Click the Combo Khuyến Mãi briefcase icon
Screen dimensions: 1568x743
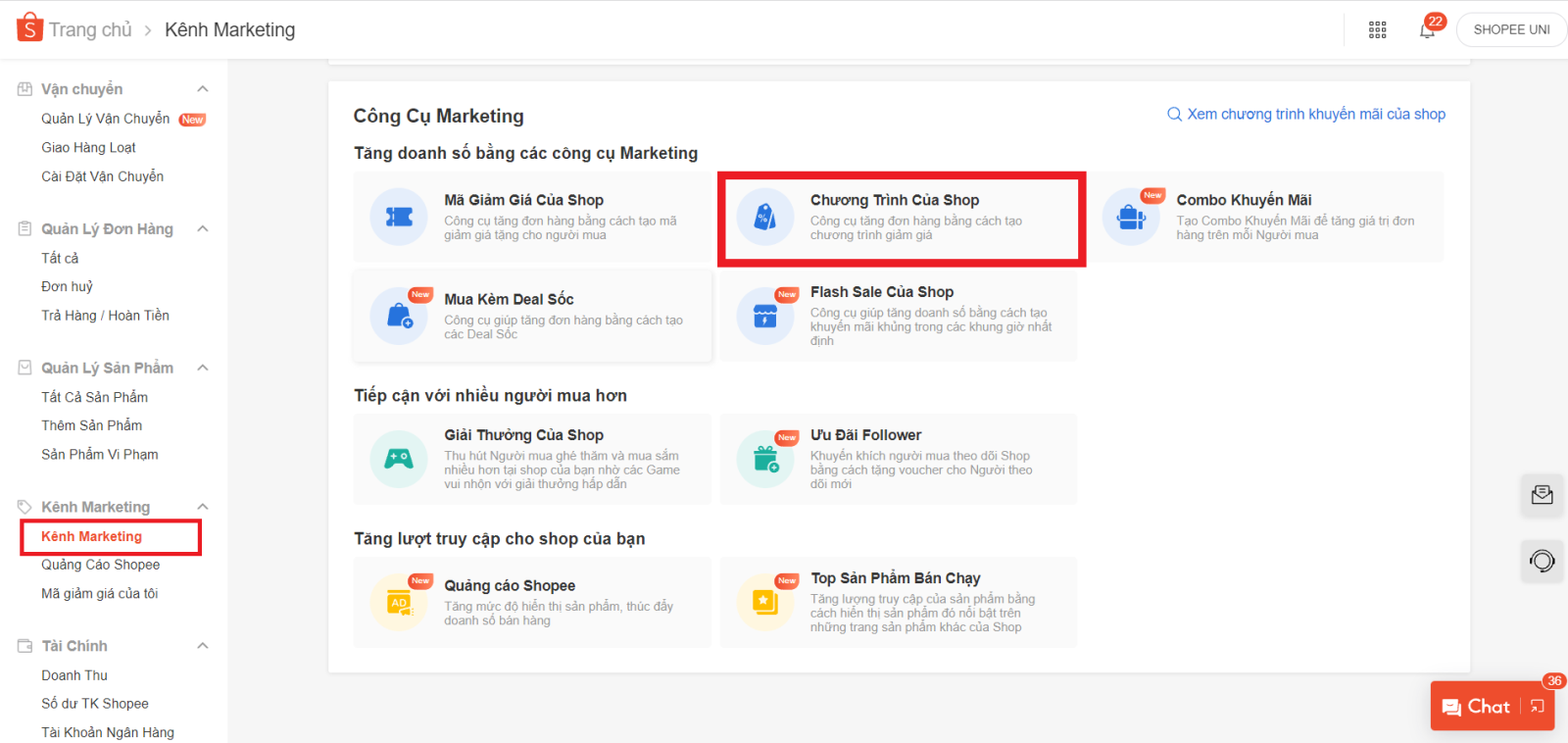coord(1131,217)
